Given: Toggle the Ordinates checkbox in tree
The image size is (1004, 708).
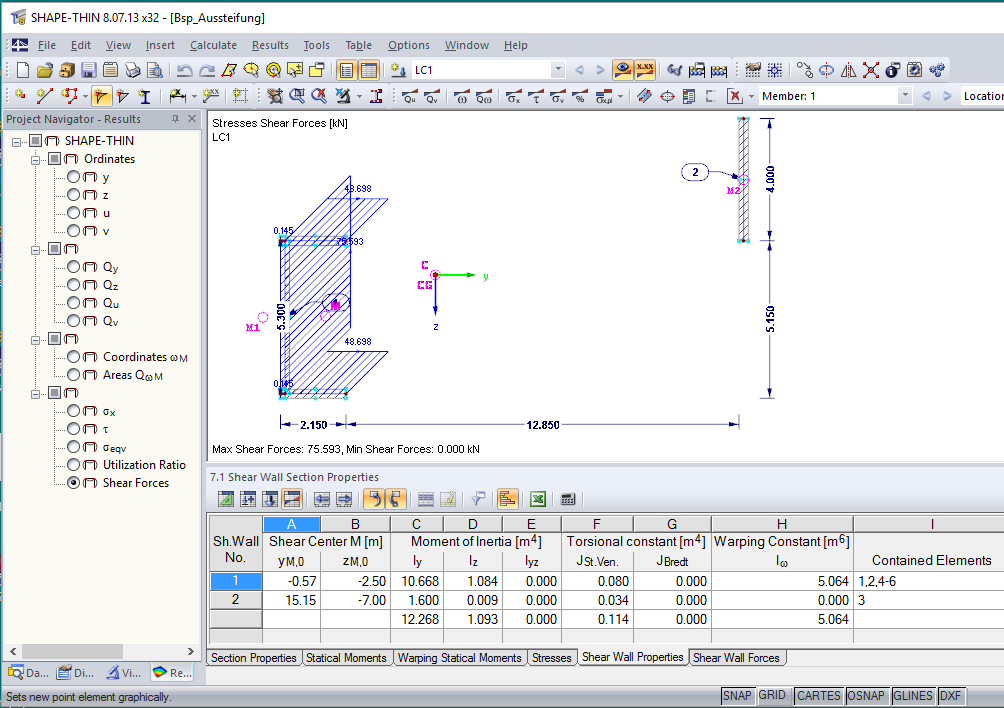Looking at the screenshot, I should (x=53, y=159).
